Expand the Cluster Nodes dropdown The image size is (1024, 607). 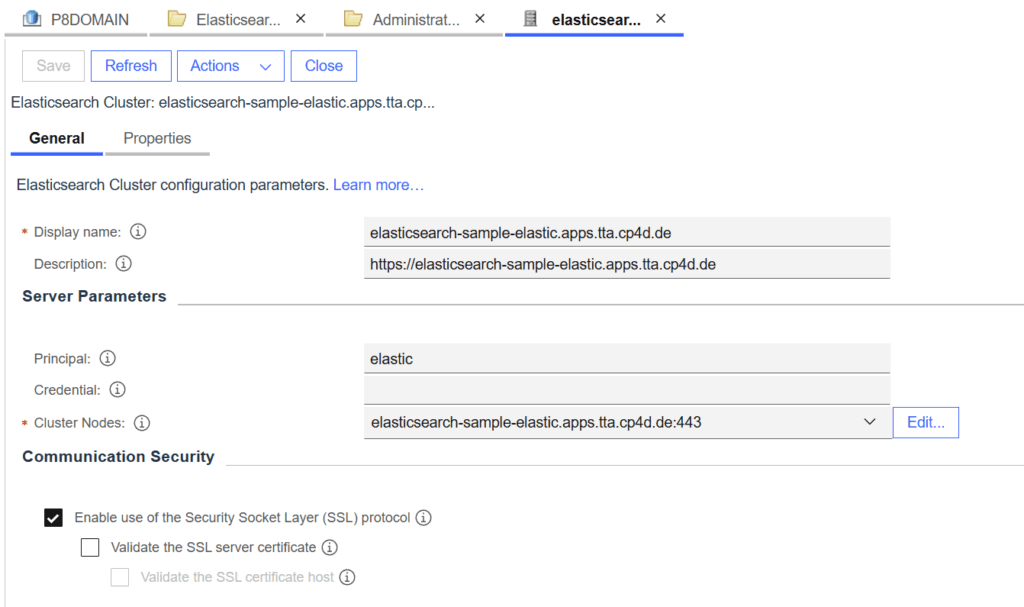(869, 422)
